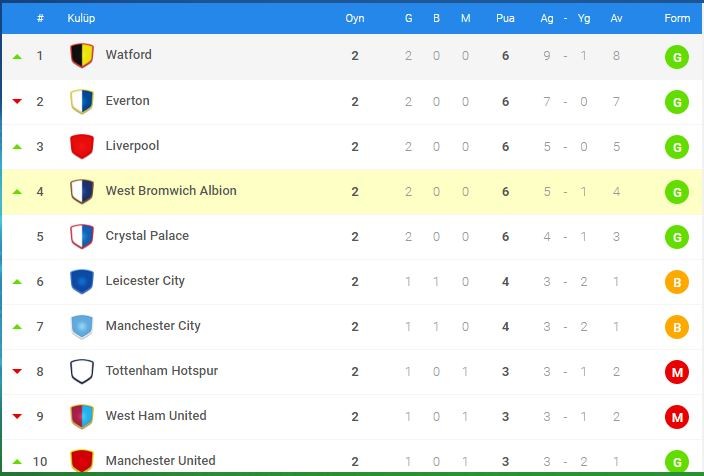
Task: Click Watford's green G form badge
Action: [677, 57]
